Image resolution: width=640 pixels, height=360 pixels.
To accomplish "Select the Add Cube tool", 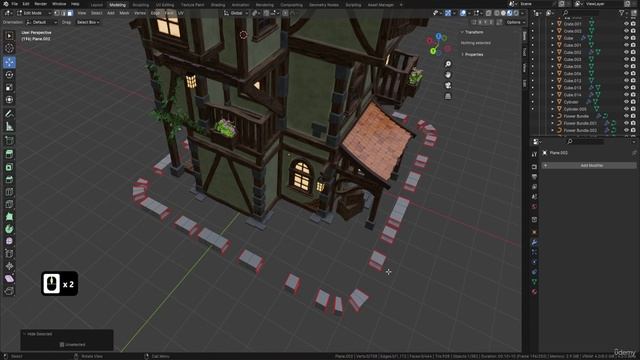I will point(9,140).
